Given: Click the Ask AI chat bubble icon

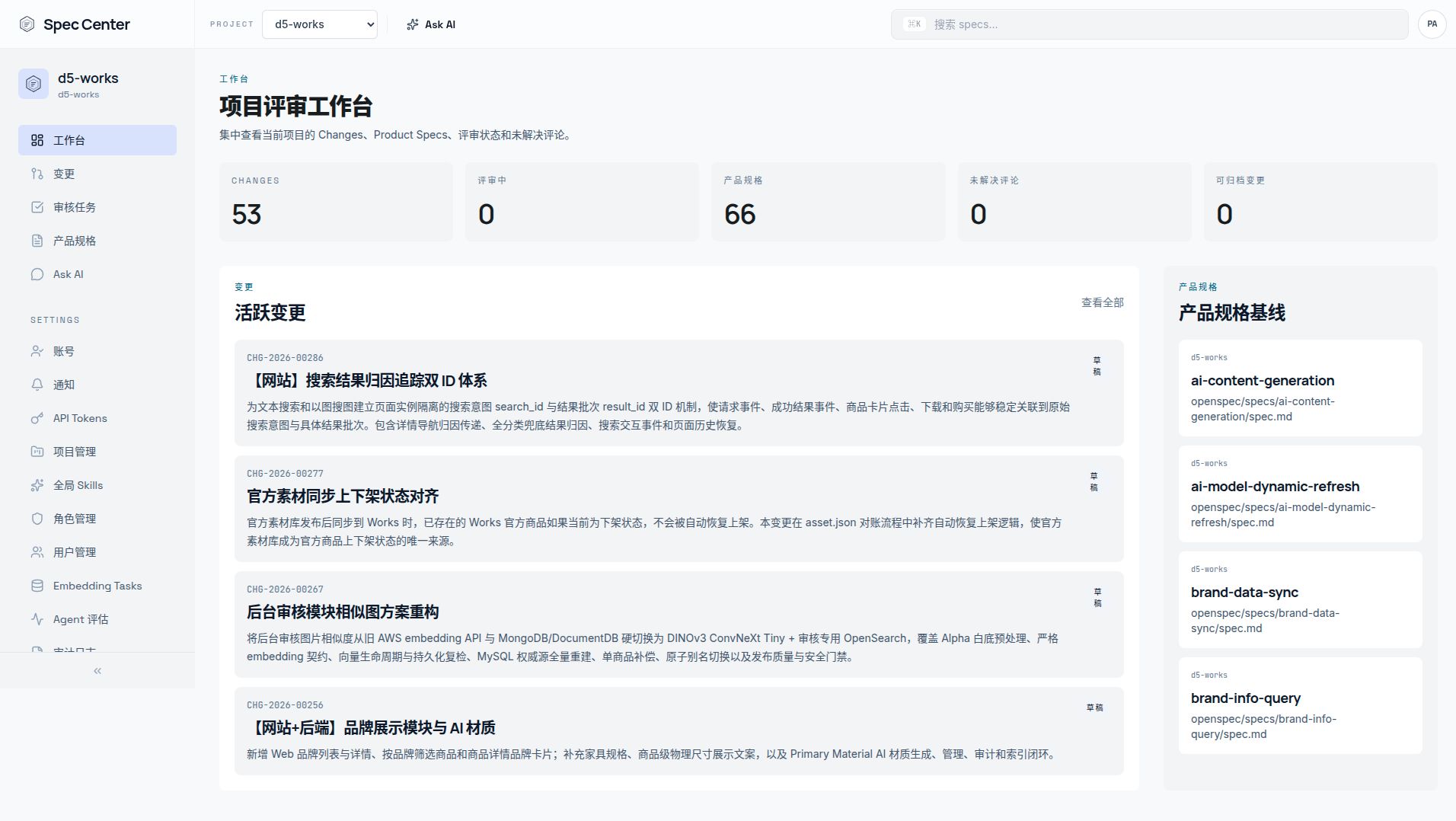Looking at the screenshot, I should 37,274.
